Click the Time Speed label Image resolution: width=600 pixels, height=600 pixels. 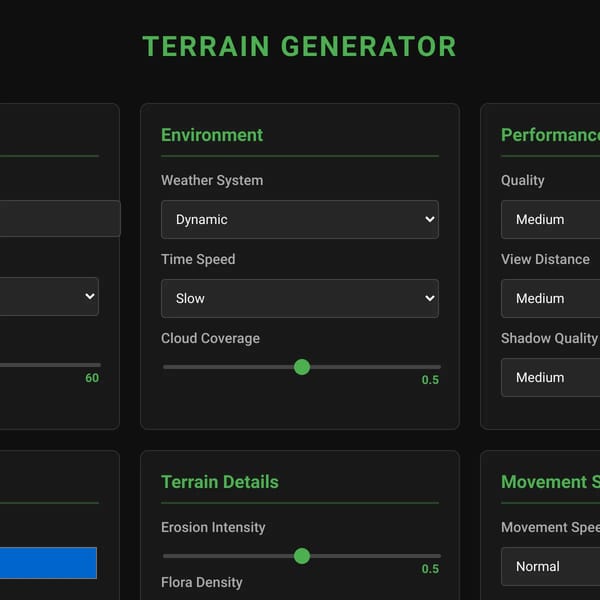198,259
